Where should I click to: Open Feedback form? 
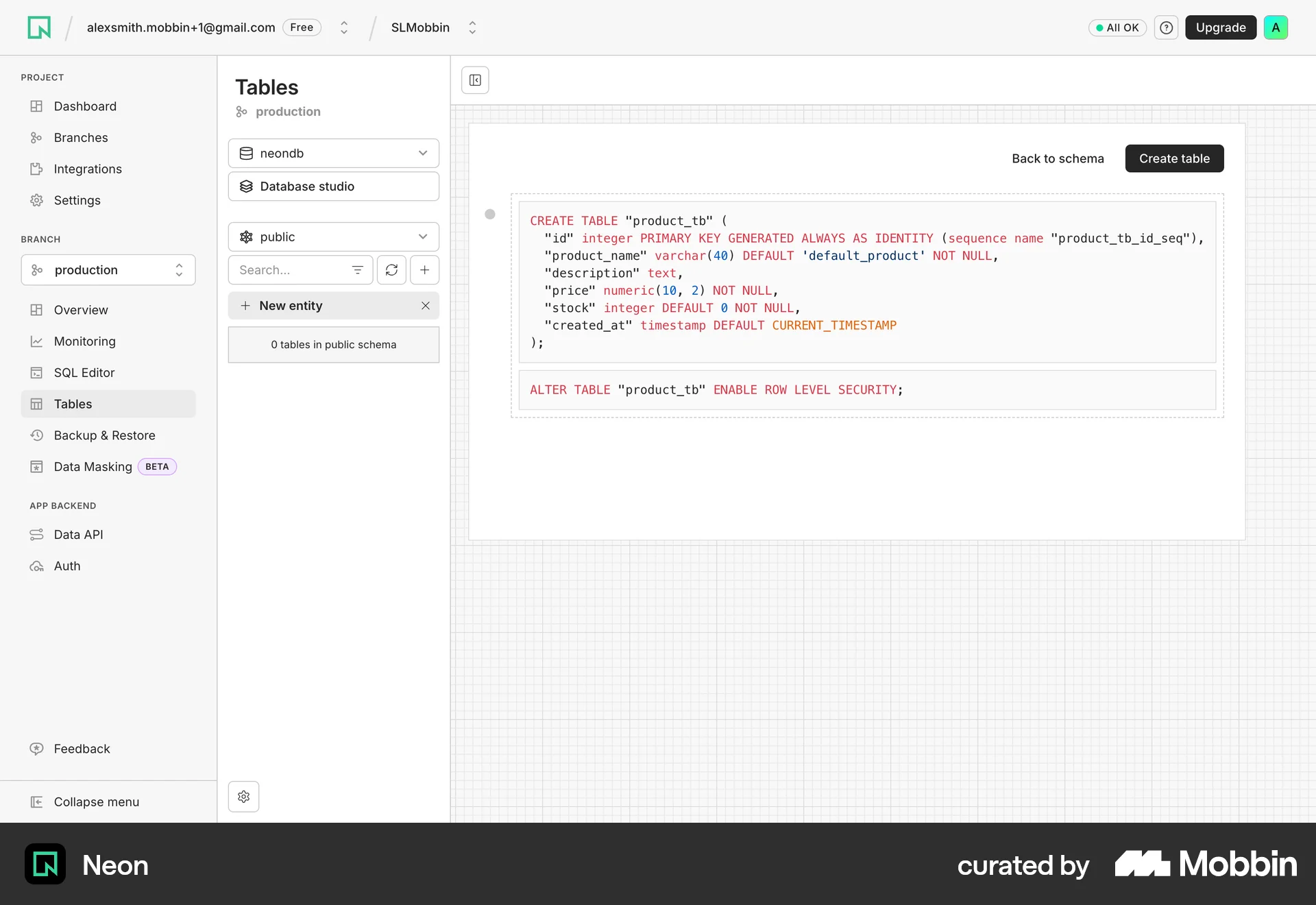(x=108, y=749)
